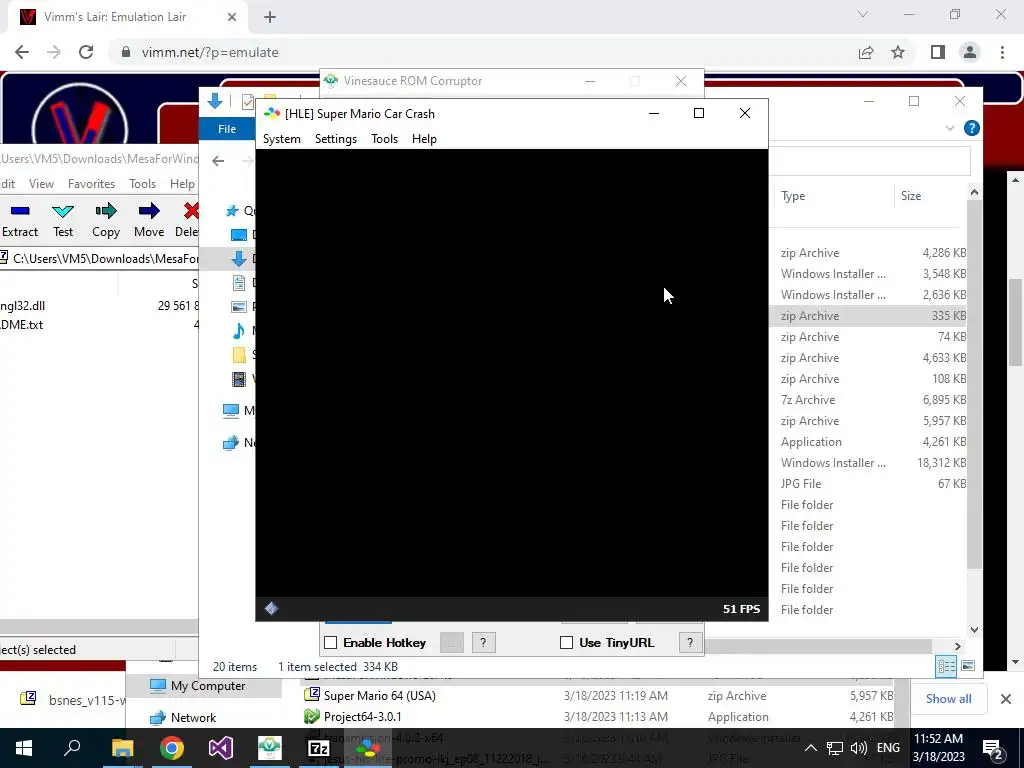Click the Explorer horizontal scrollbar right arrow

tap(957, 646)
